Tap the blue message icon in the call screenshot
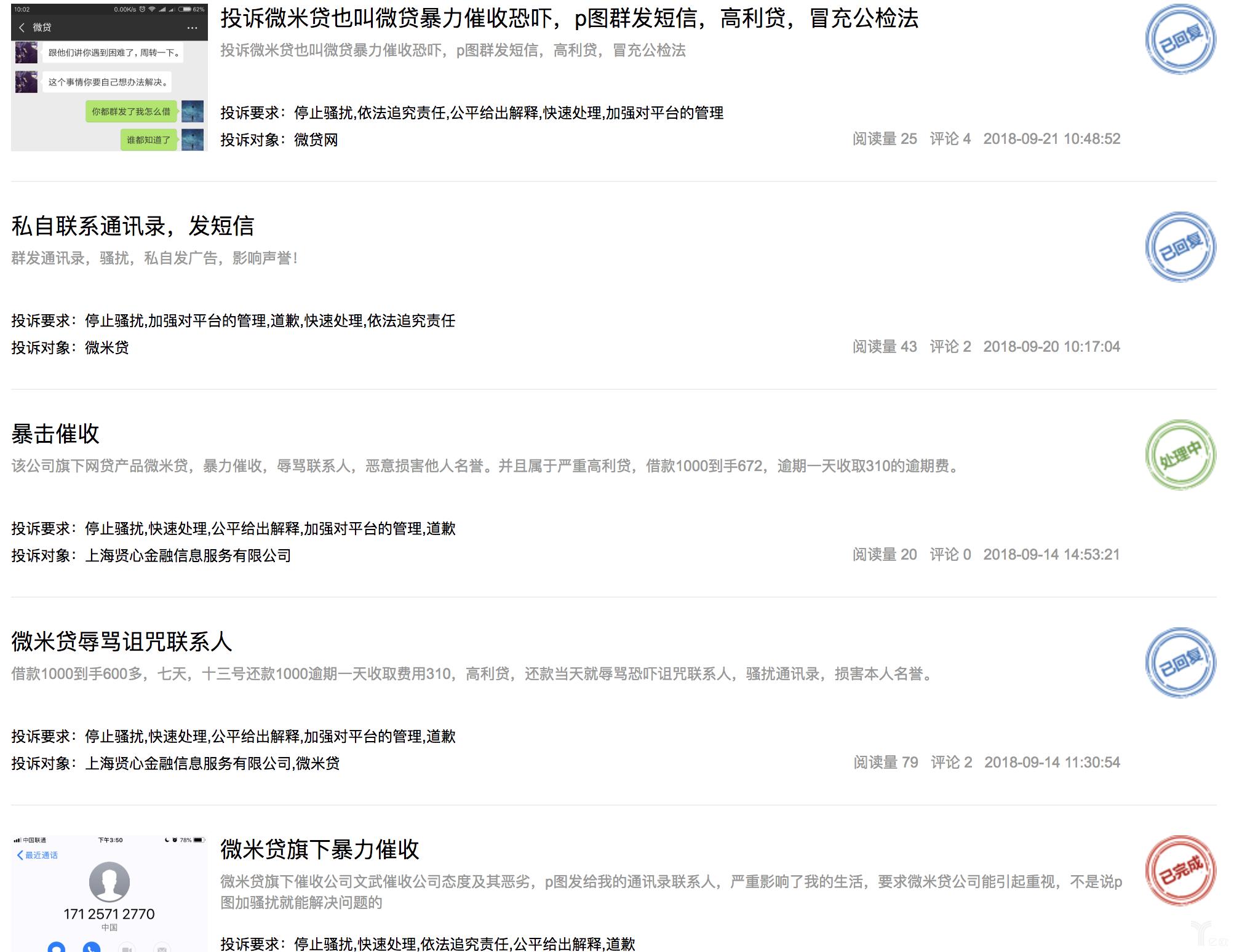 pyautogui.click(x=57, y=949)
